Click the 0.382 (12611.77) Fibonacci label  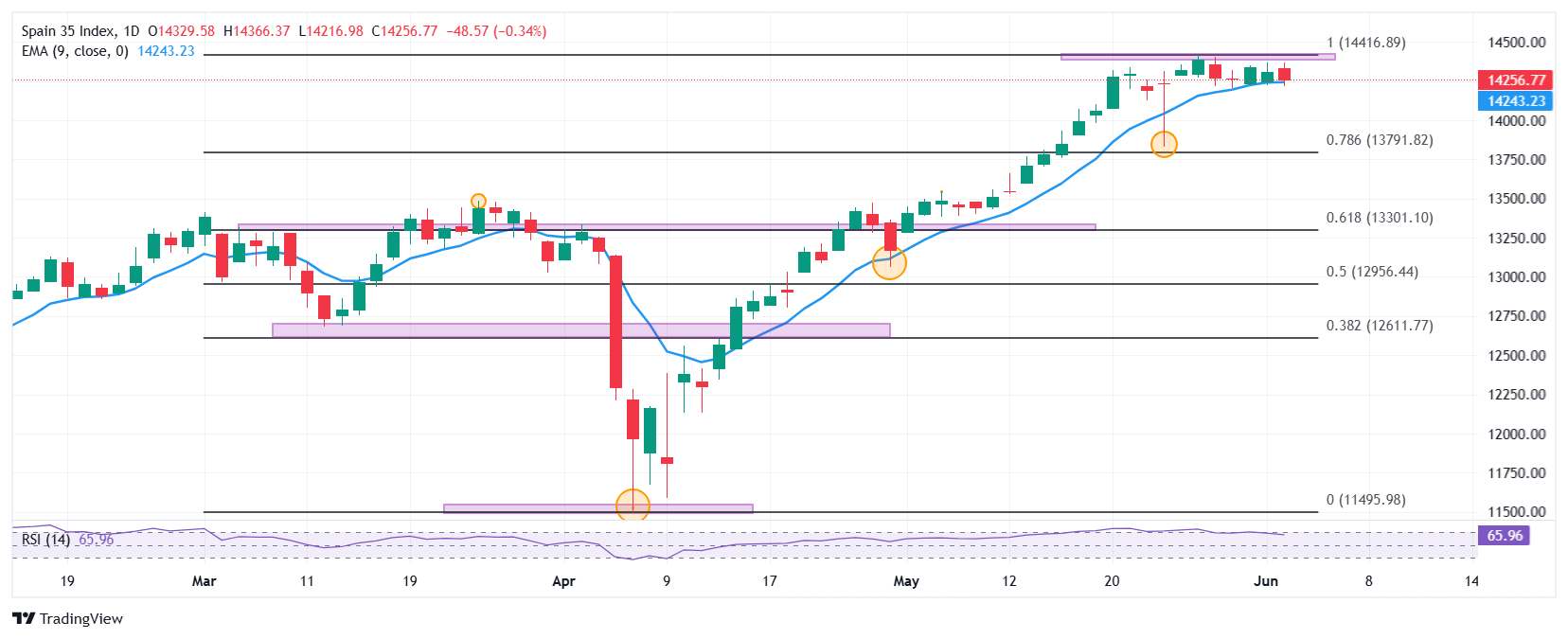coord(1379,326)
